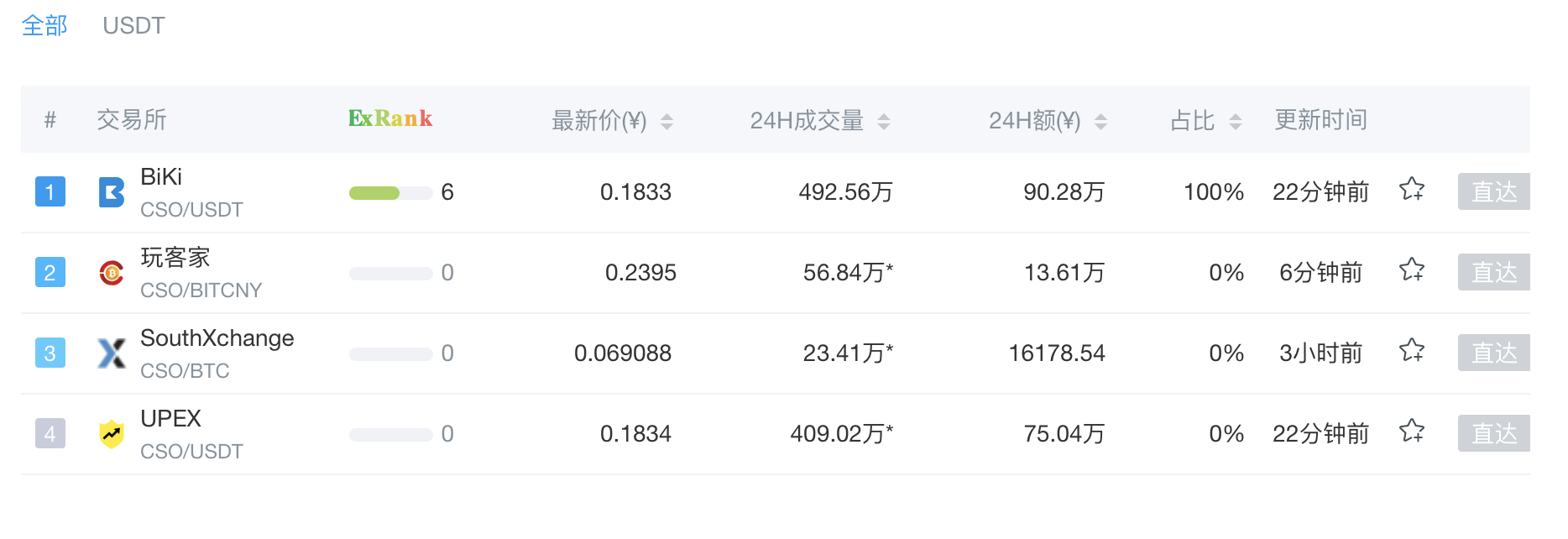
Task: Click 直达 button for UPEX
Action: coord(1494,433)
